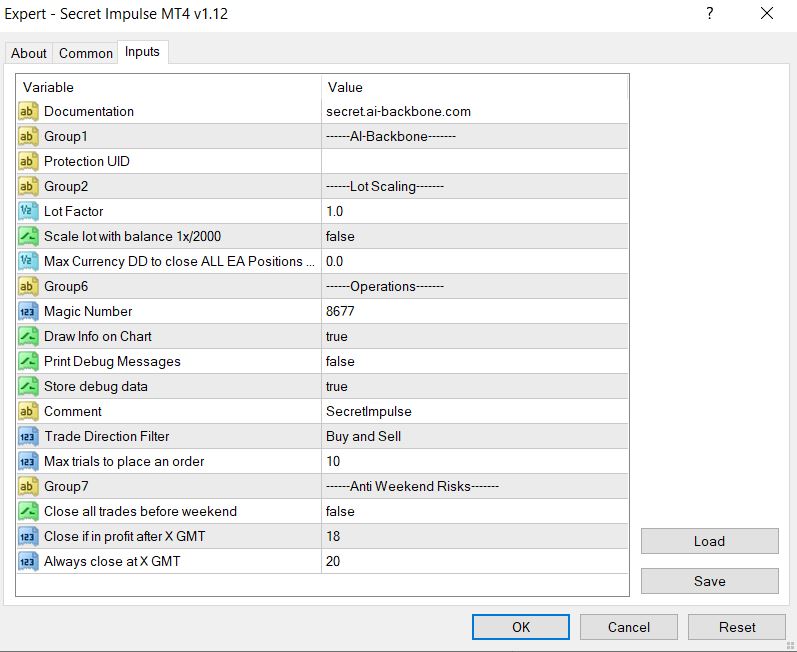Click the bool icon for Store debug data
The height and width of the screenshot is (652, 797).
pos(28,386)
